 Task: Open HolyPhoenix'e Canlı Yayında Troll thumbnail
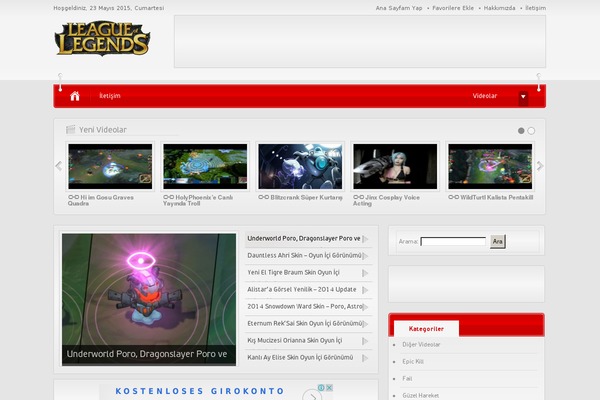[205, 167]
